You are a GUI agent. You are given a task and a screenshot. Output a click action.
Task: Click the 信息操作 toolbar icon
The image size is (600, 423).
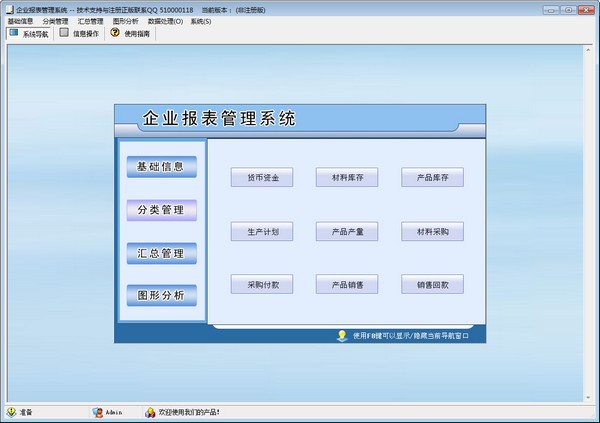[64, 33]
